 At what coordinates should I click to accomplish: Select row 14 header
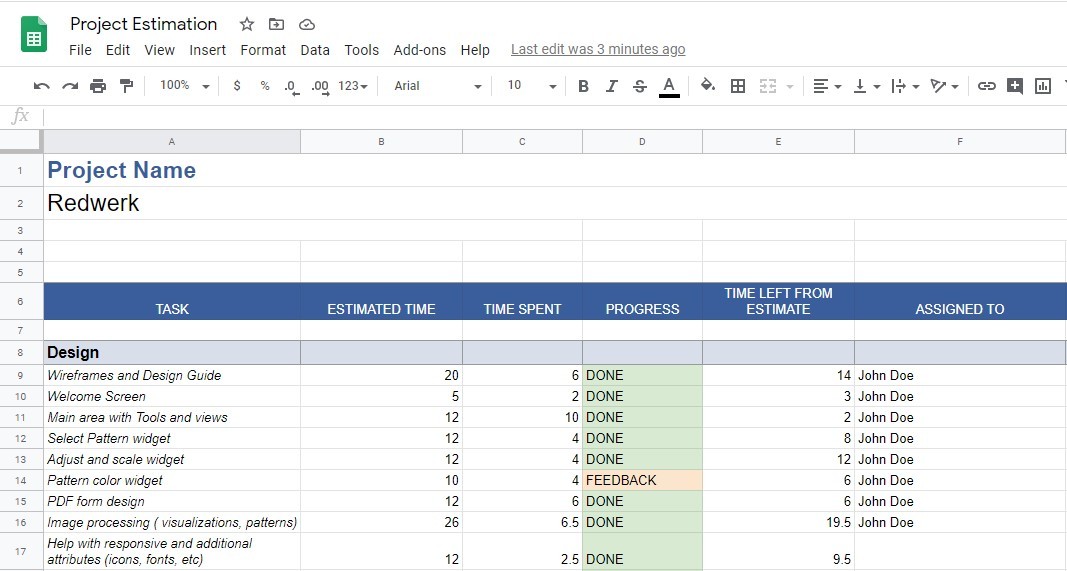click(20, 480)
